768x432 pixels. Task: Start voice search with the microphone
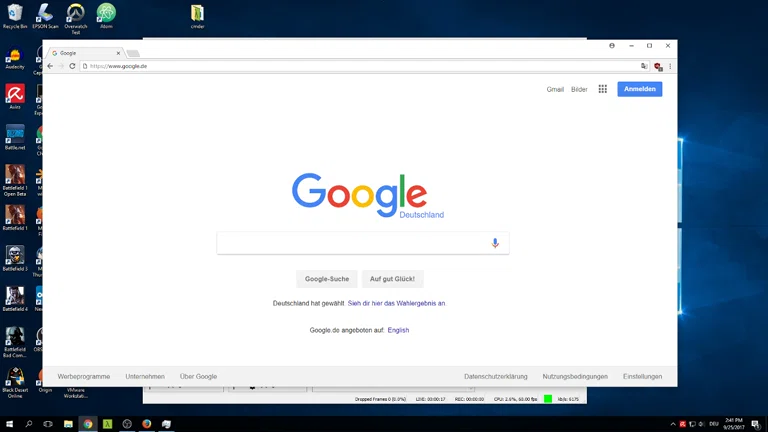pyautogui.click(x=495, y=243)
